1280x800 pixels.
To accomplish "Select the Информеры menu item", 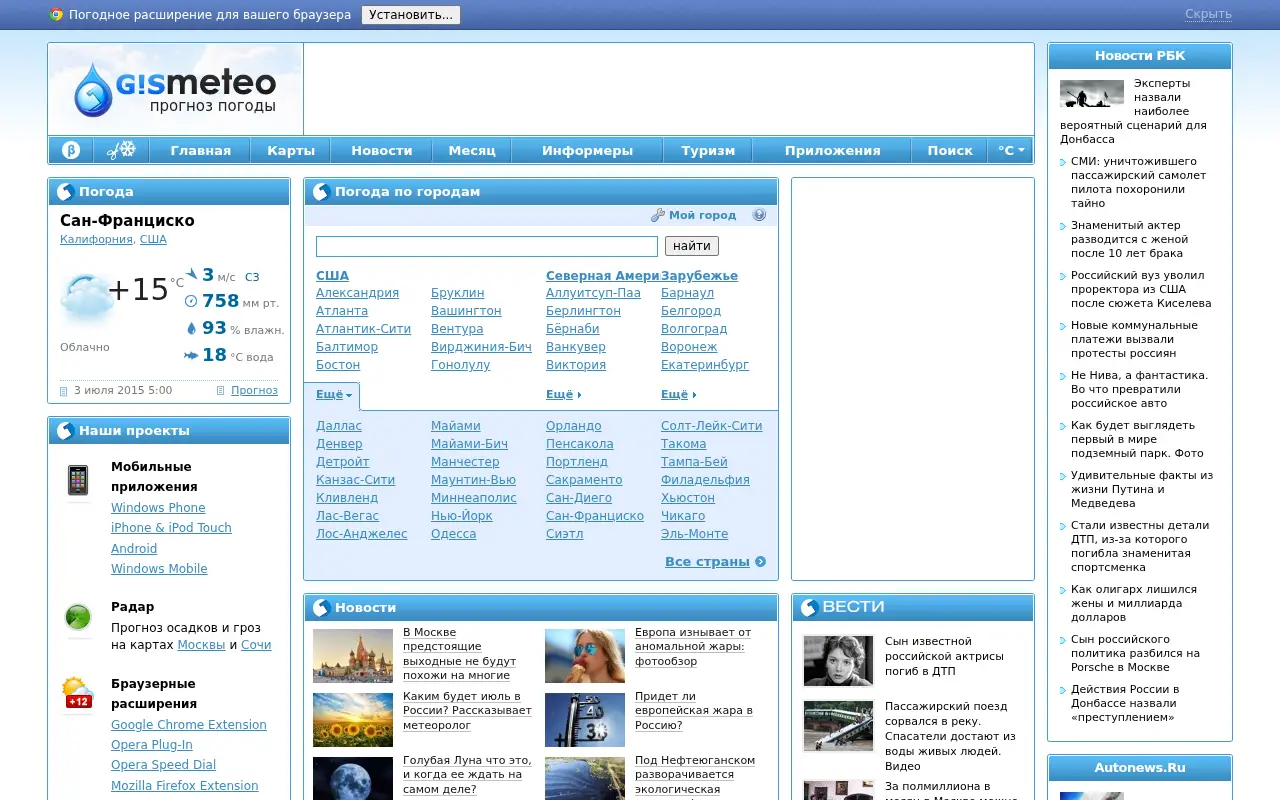I will (588, 150).
